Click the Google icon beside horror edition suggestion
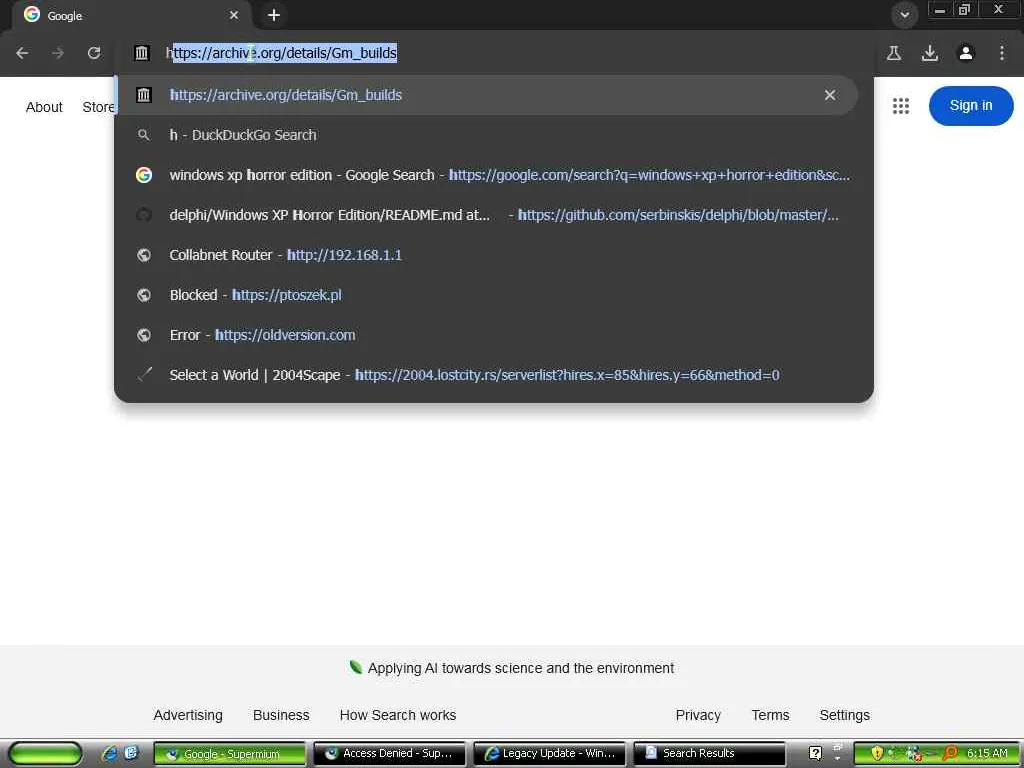Screen dimensions: 1024x768 [x=144, y=175]
